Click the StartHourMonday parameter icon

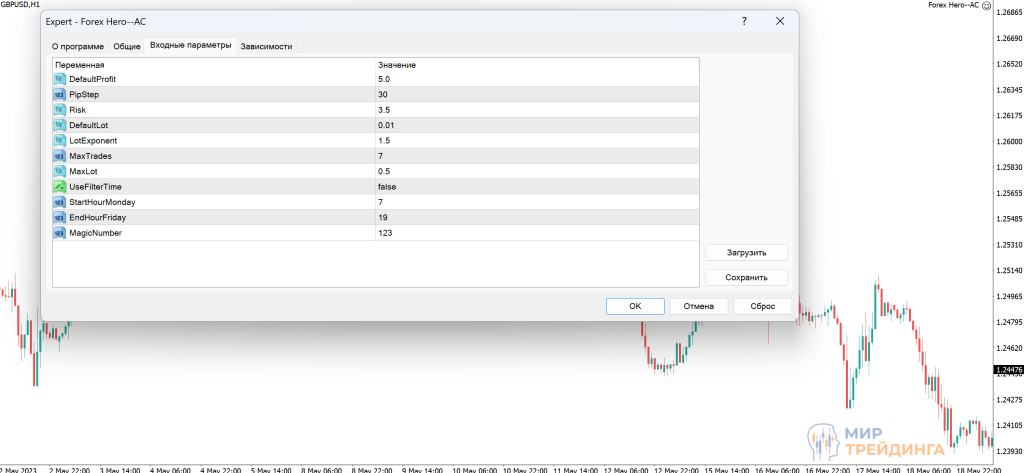[x=60, y=202]
